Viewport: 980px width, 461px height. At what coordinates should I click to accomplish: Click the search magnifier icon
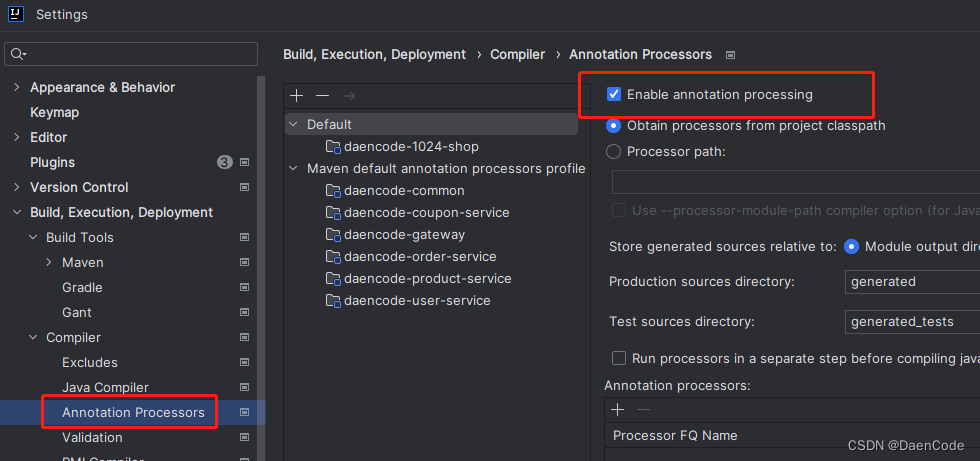(19, 54)
